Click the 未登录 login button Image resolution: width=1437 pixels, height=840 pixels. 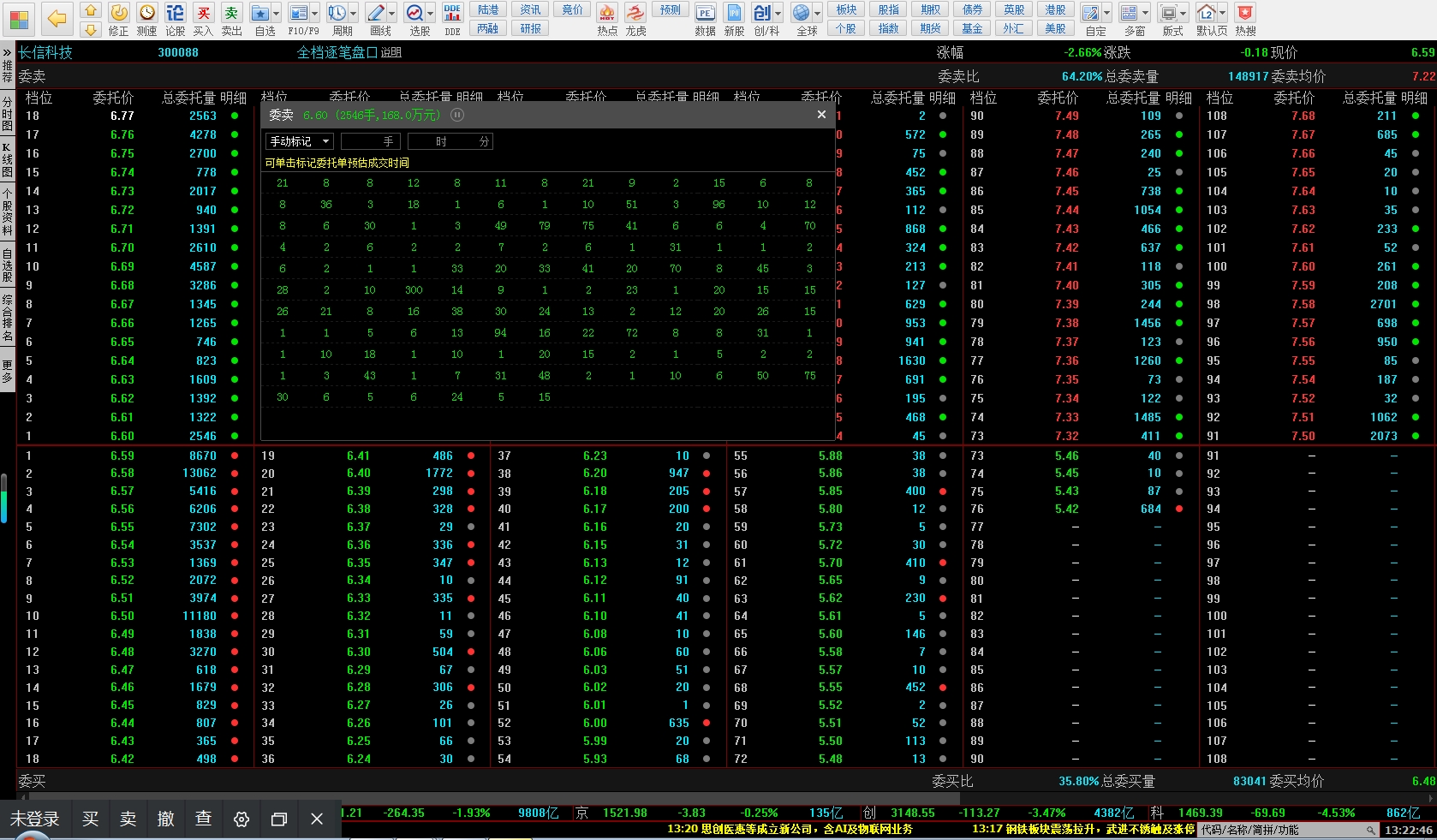35,819
